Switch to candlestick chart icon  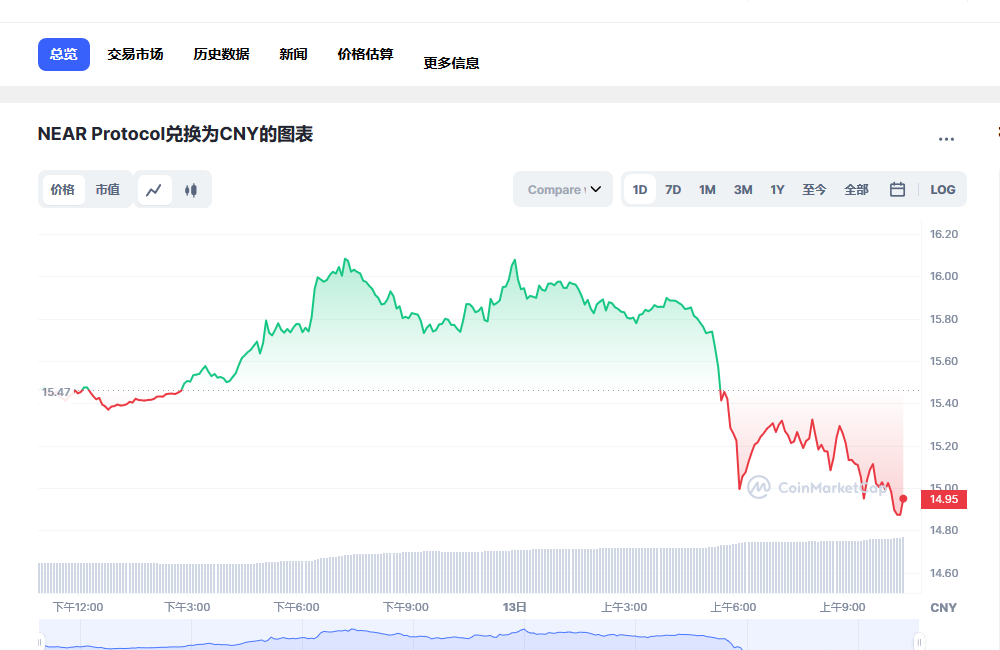(191, 189)
